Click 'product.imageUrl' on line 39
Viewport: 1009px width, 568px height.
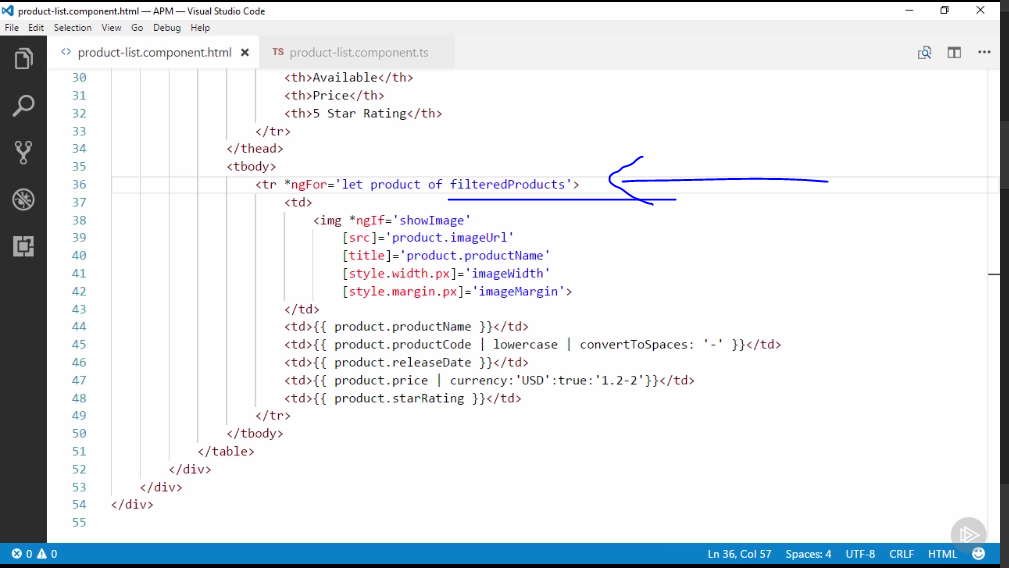pyautogui.click(x=449, y=238)
